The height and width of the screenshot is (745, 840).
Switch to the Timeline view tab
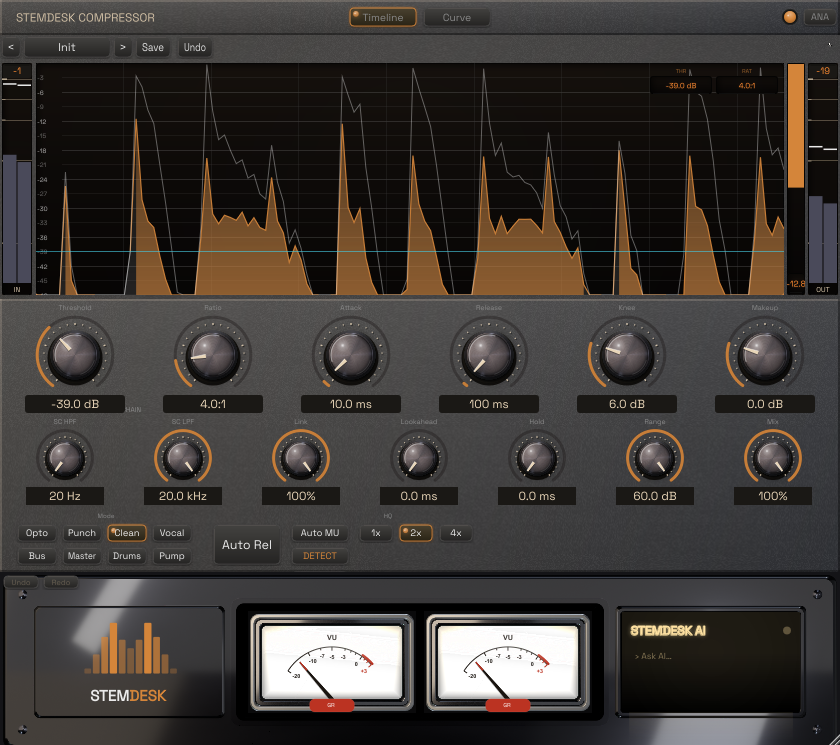[x=382, y=17]
